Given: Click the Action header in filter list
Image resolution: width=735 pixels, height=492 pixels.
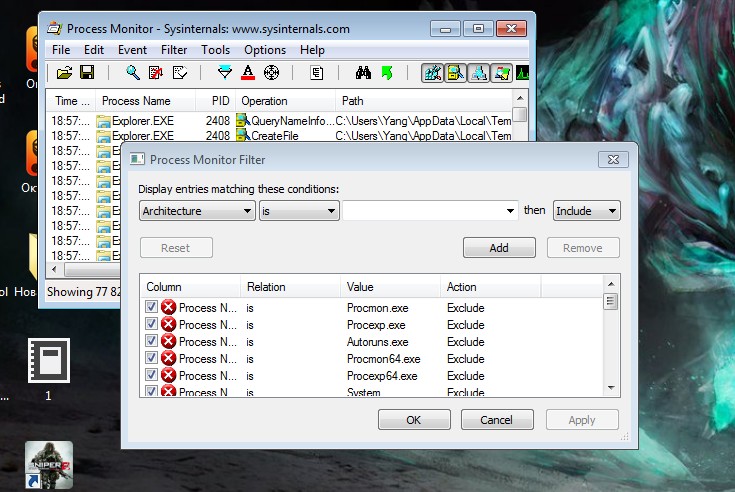Looking at the screenshot, I should click(491, 287).
